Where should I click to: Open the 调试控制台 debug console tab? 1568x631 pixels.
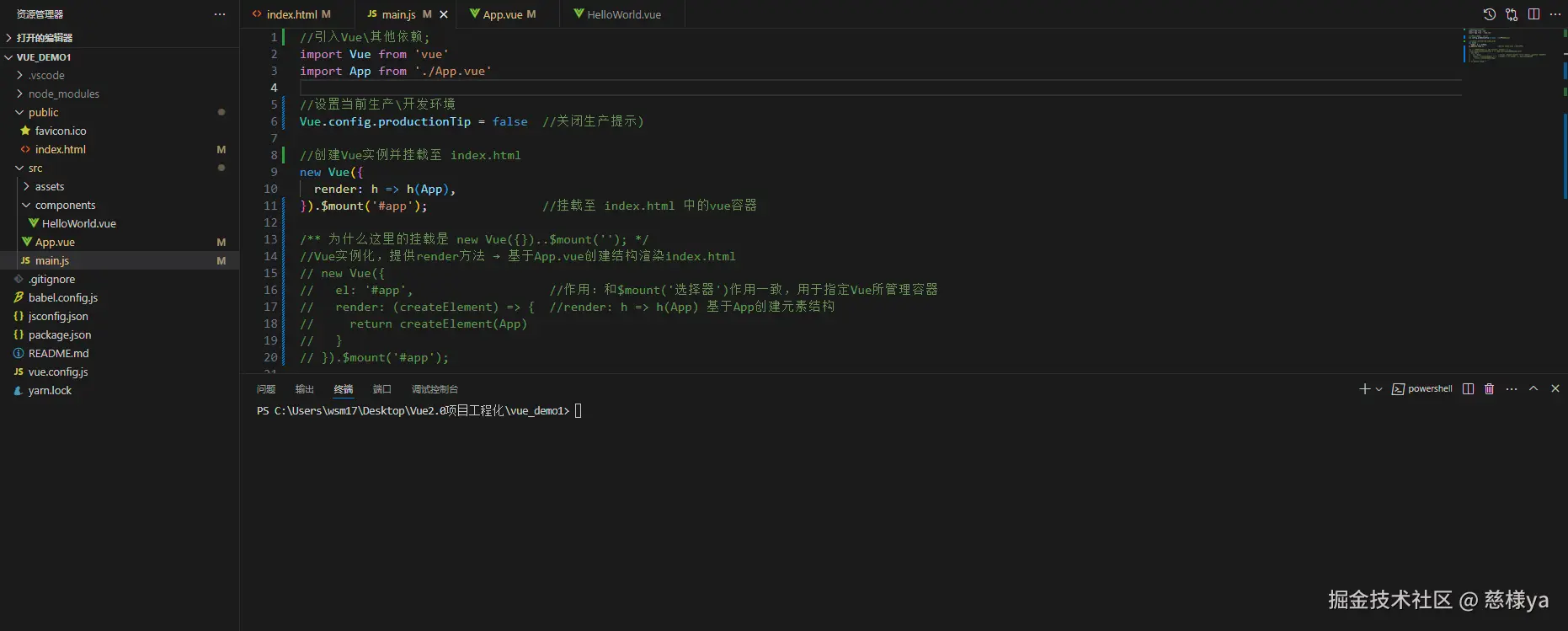435,389
